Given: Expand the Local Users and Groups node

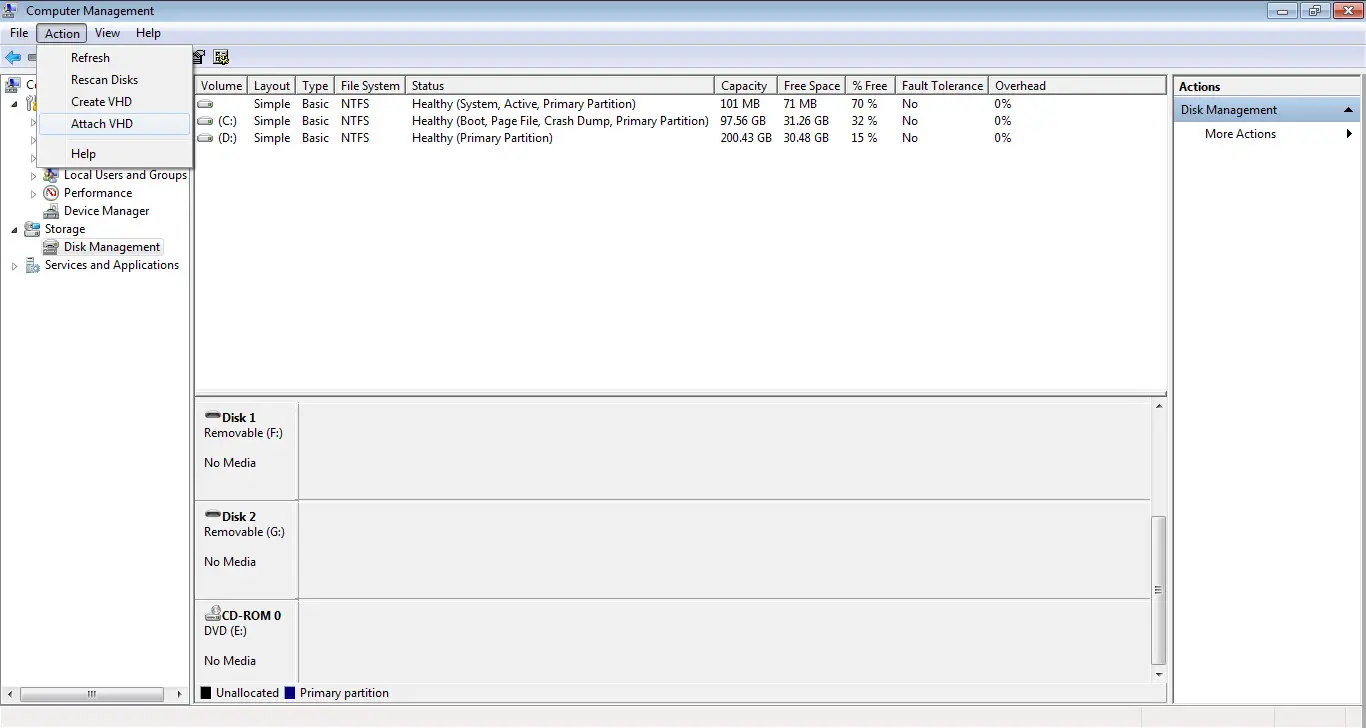Looking at the screenshot, I should 33,176.
